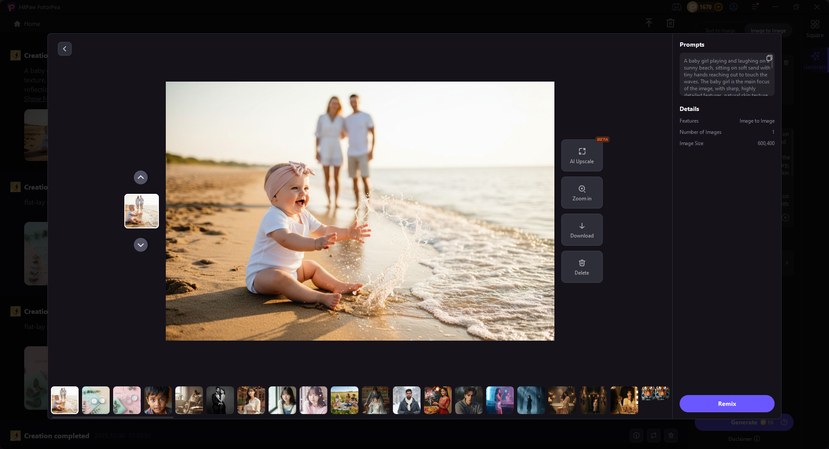Select first thumbnail in bottom filmstrip
829x449 pixels.
65,400
